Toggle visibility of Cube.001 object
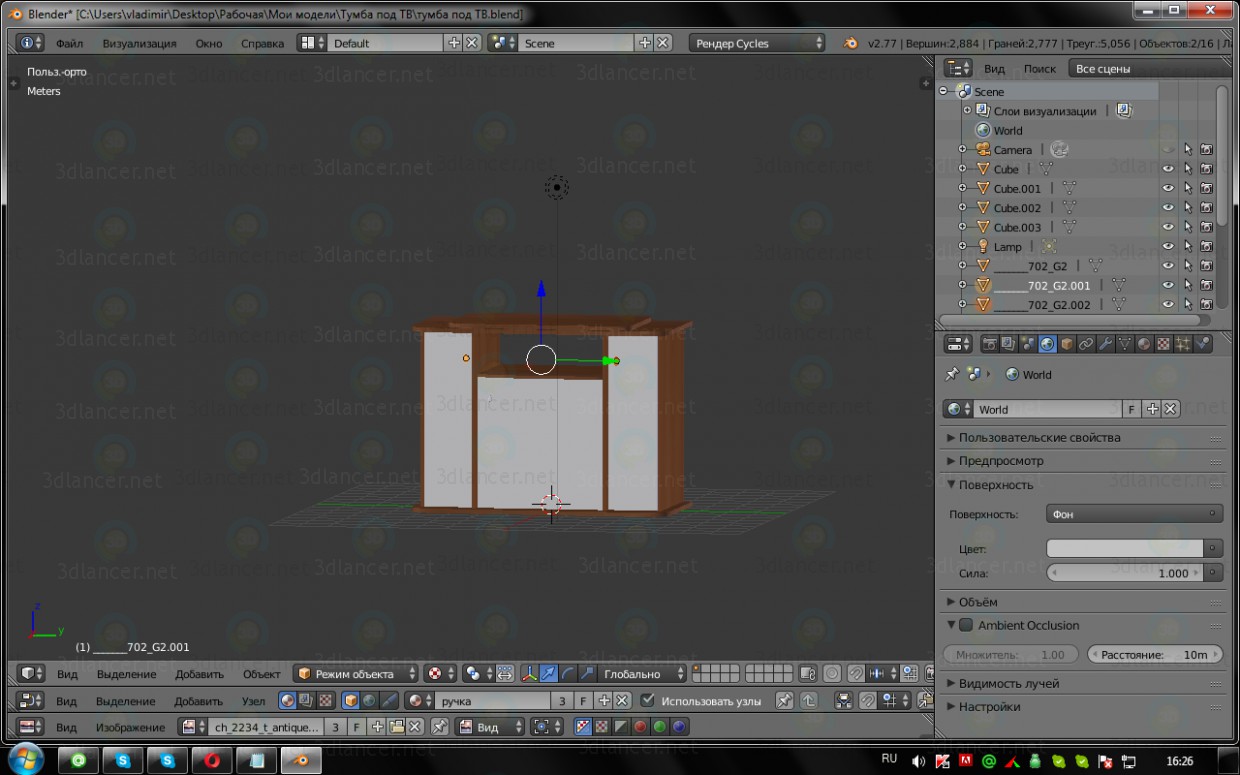The image size is (1240, 775). click(x=1167, y=188)
